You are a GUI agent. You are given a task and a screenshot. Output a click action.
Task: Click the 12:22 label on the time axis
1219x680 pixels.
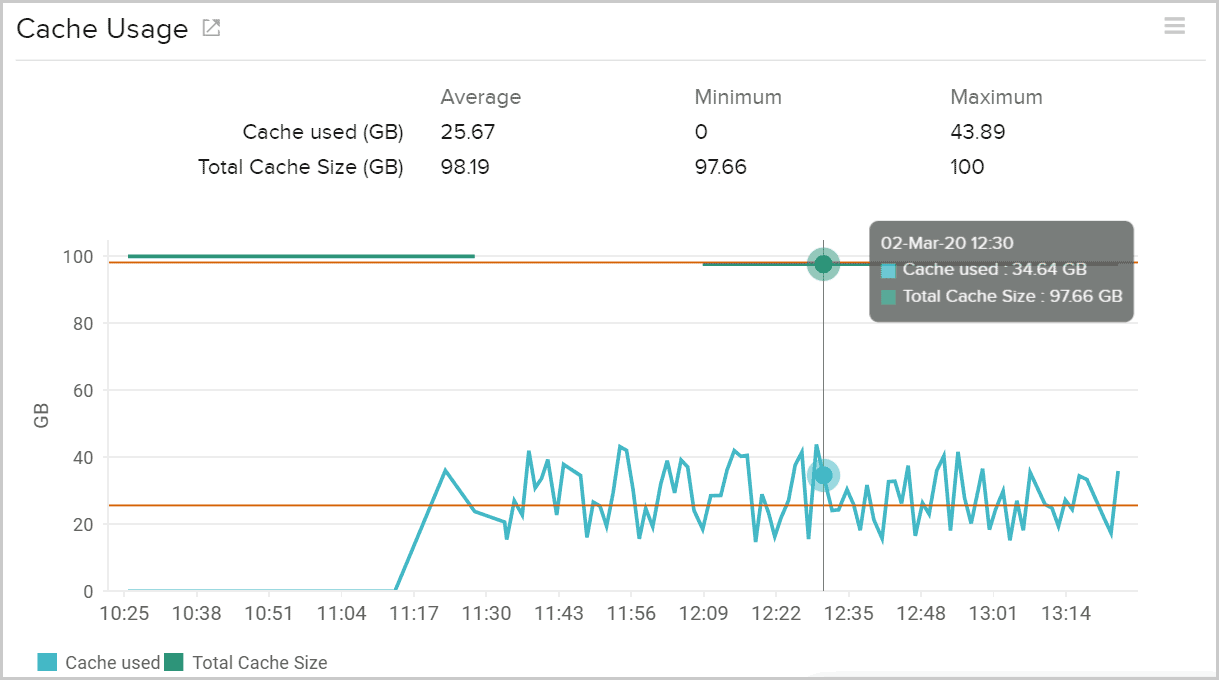[776, 613]
